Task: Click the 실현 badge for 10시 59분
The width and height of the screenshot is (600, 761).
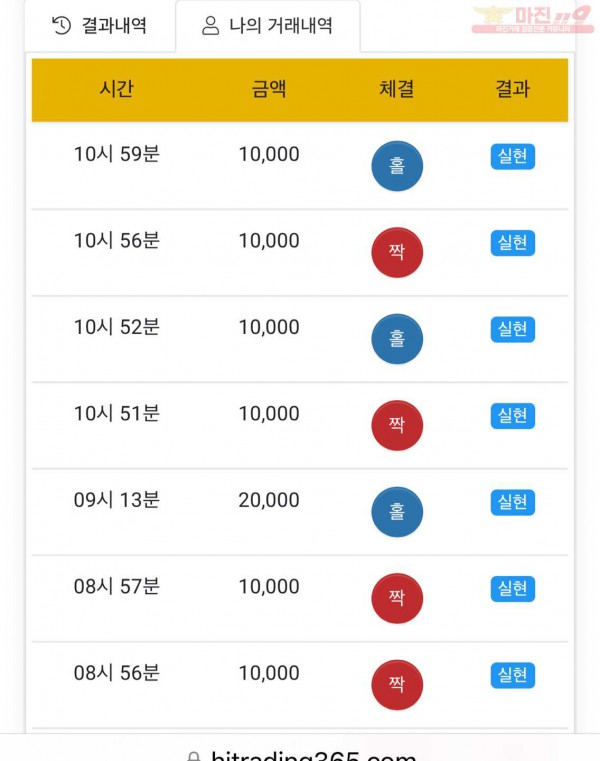Action: (513, 157)
